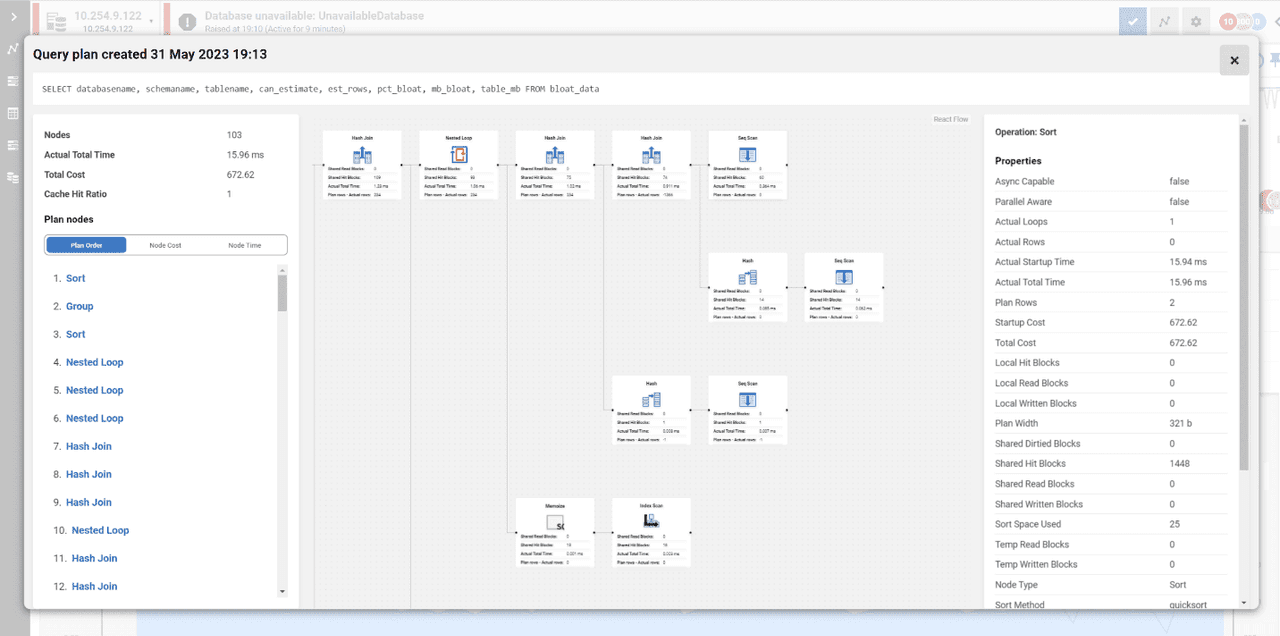
Task: Open the settings gear icon in header
Action: click(x=1195, y=21)
